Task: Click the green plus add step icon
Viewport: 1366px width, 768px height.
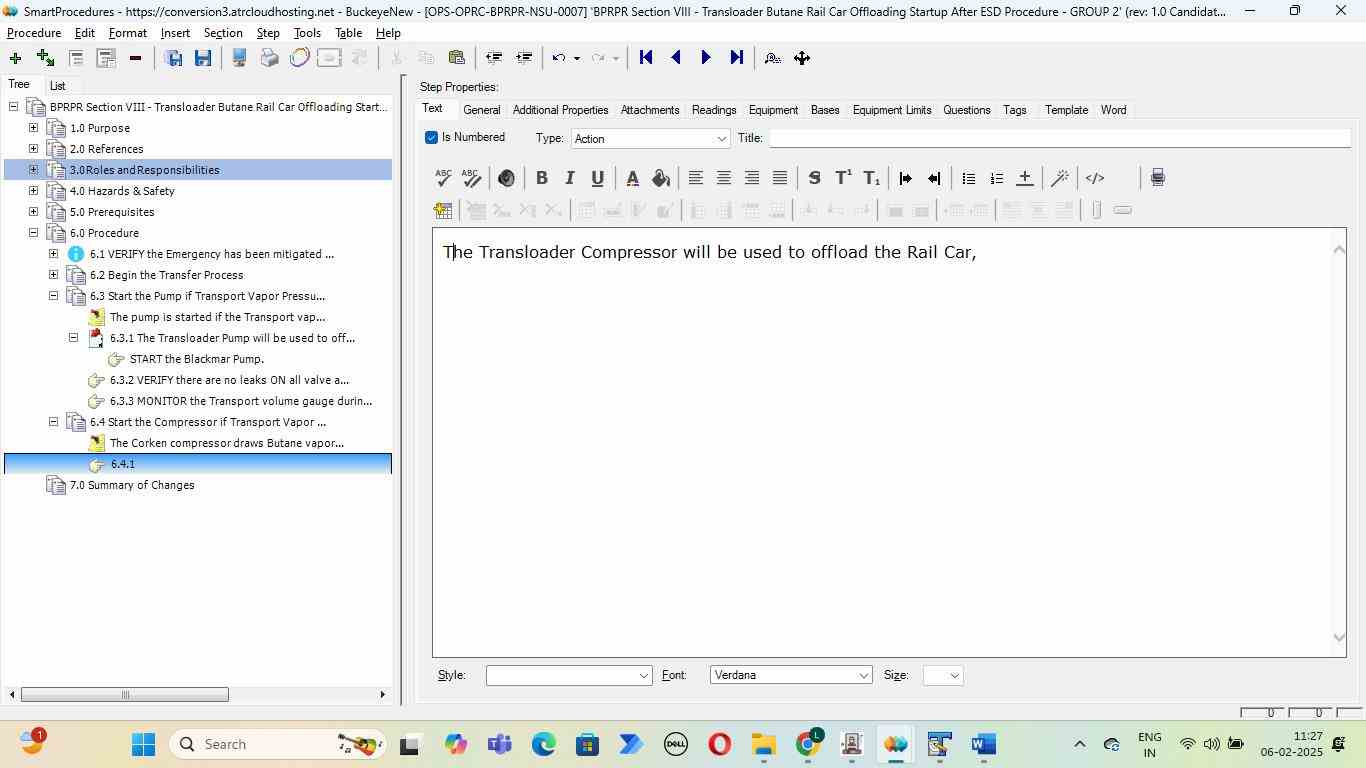Action: click(15, 58)
